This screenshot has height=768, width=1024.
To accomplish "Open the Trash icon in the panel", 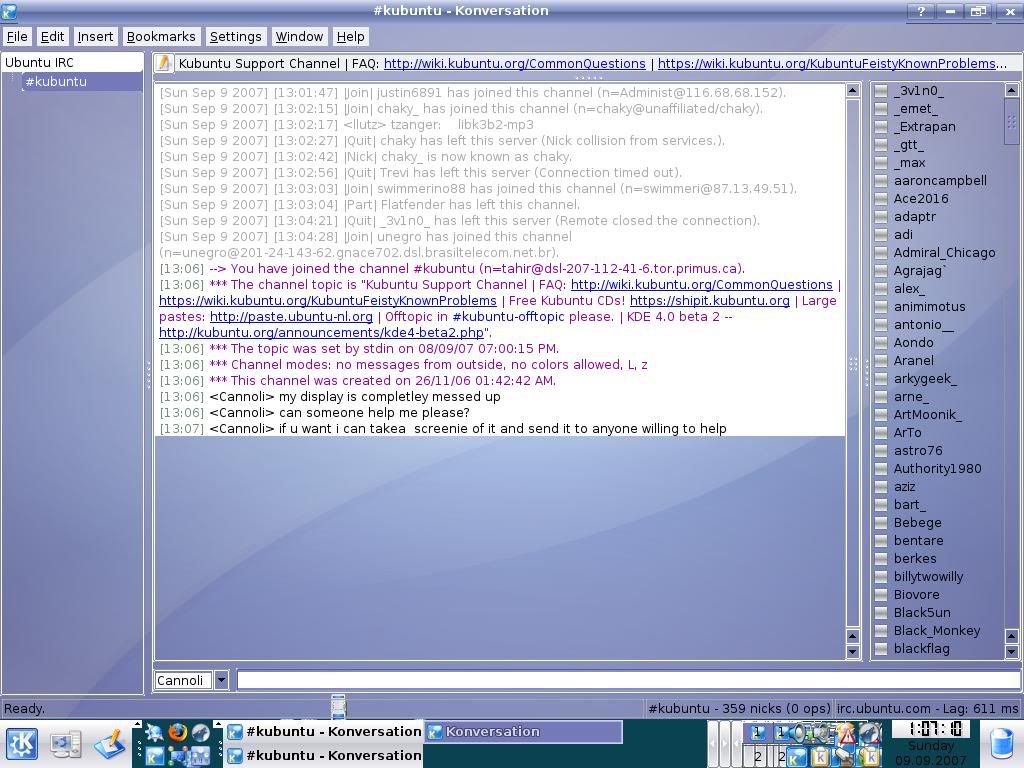I will [x=1001, y=744].
